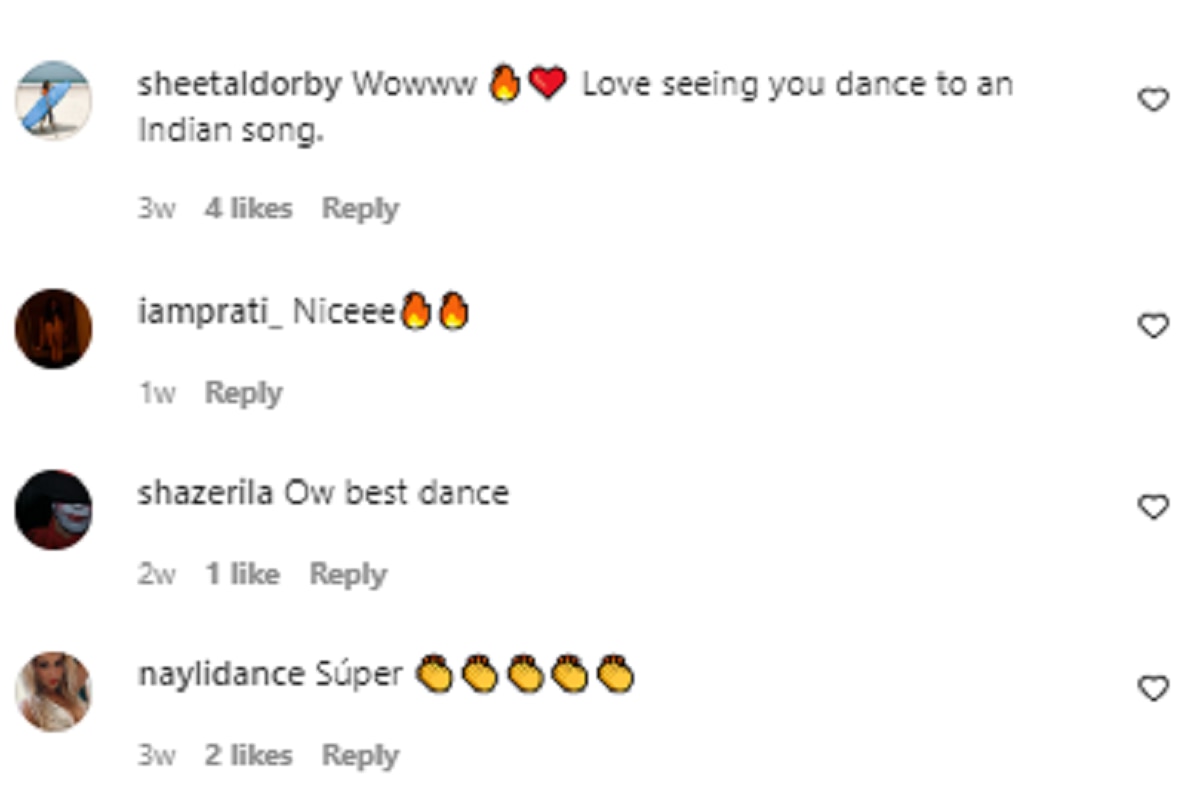View the 1 like on shazerila's comment
This screenshot has height=793, width=1200.
click(242, 574)
